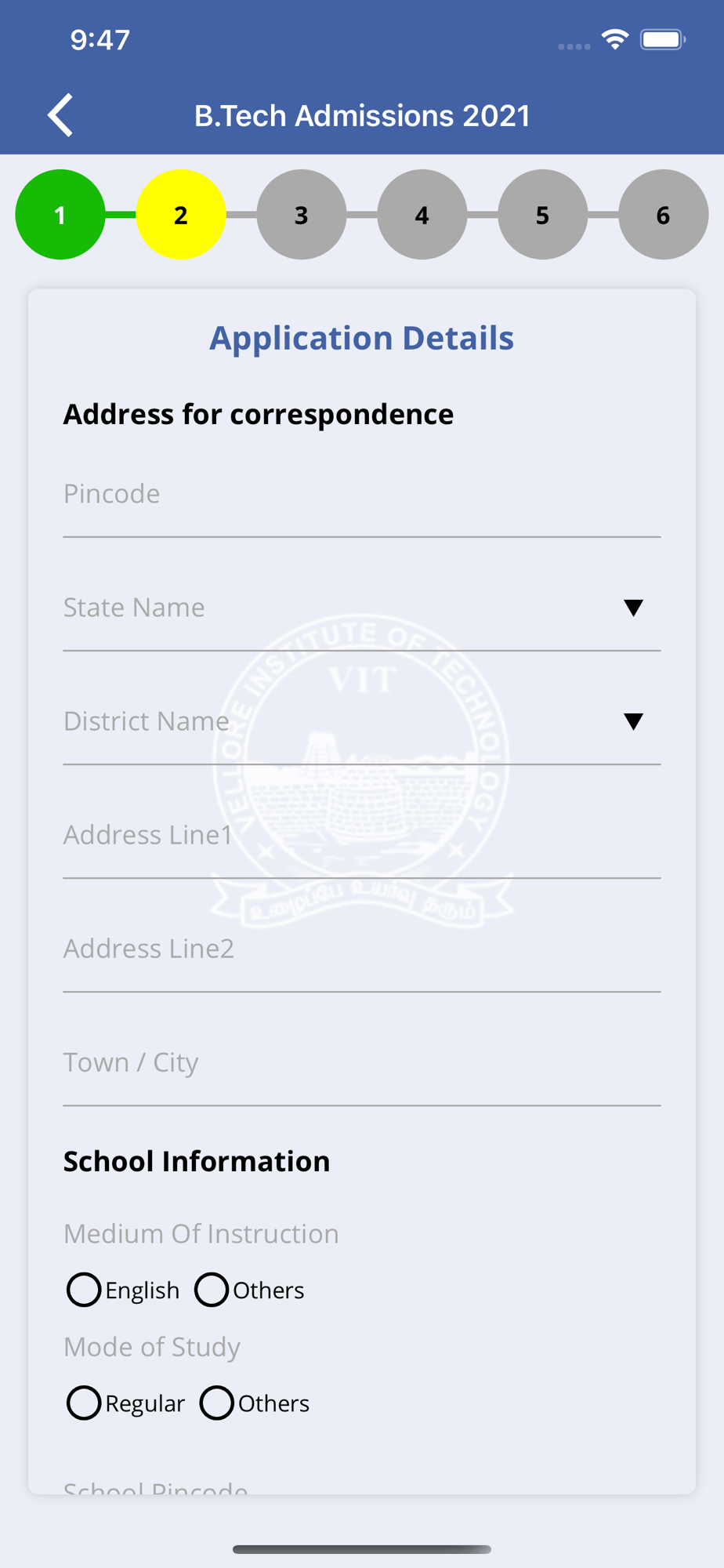
Task: Open step 4 in progress bar
Action: click(422, 214)
